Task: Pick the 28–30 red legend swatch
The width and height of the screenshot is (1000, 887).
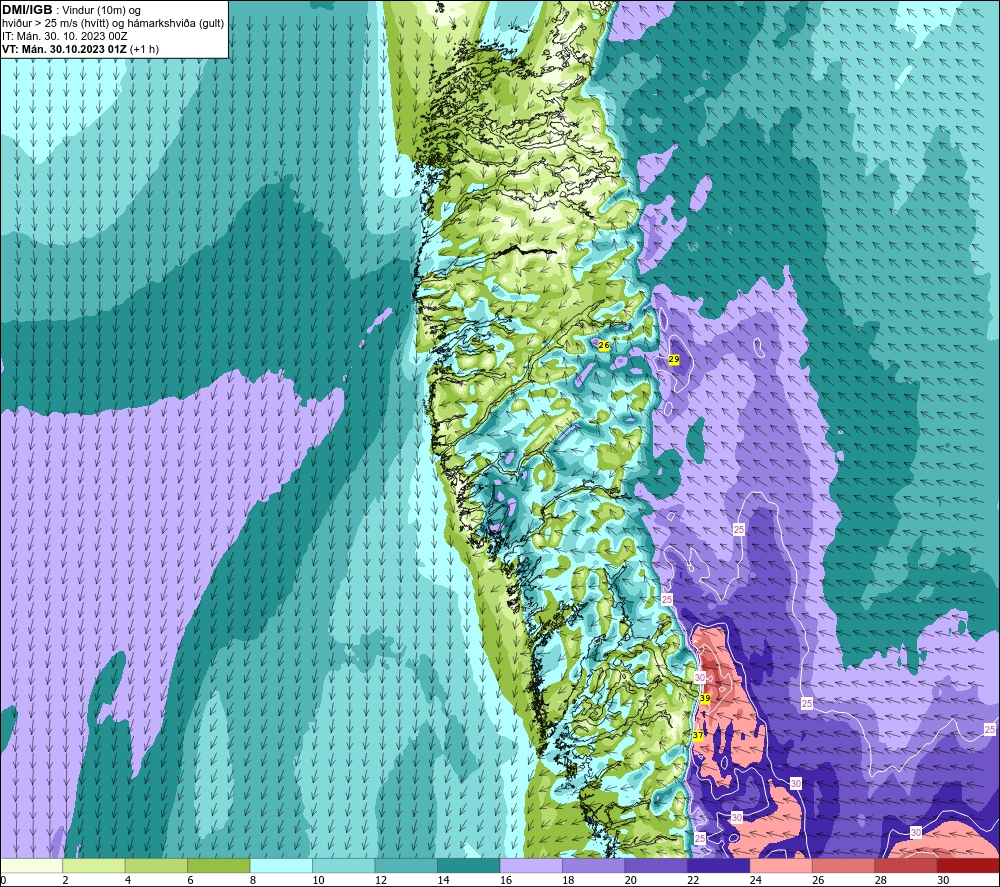Action: pos(906,865)
